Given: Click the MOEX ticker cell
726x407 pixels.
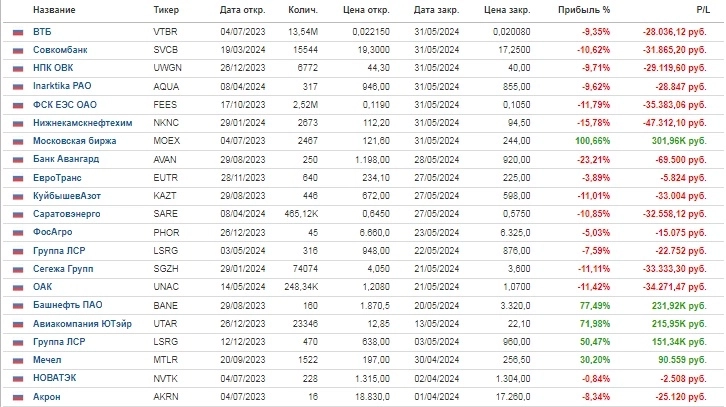Looking at the screenshot, I should [167, 140].
